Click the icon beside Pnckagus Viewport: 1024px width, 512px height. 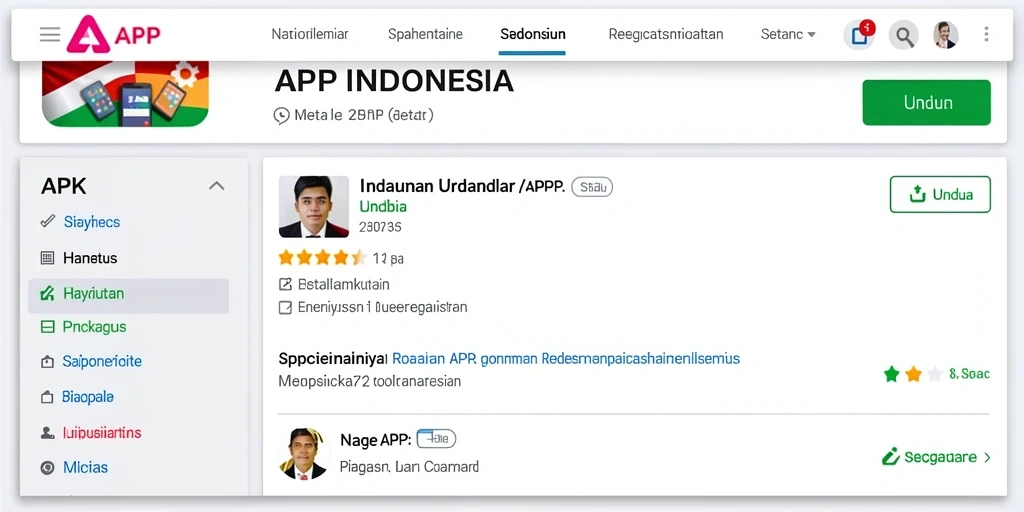pos(48,327)
